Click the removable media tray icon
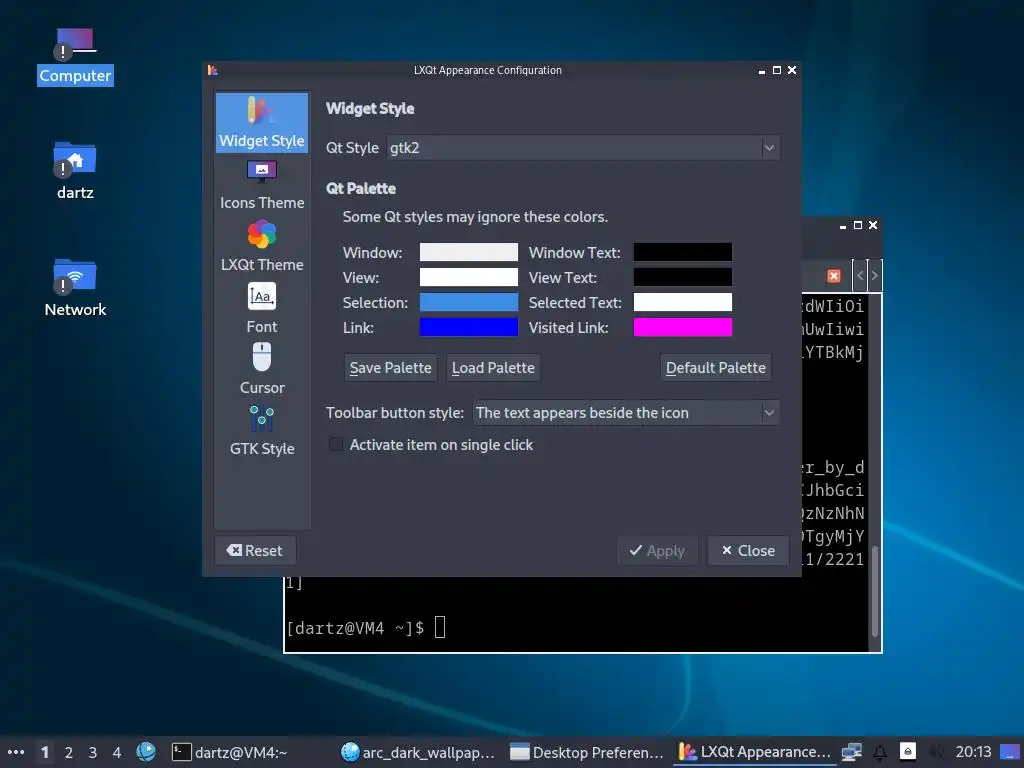This screenshot has width=1024, height=768. pos(908,752)
